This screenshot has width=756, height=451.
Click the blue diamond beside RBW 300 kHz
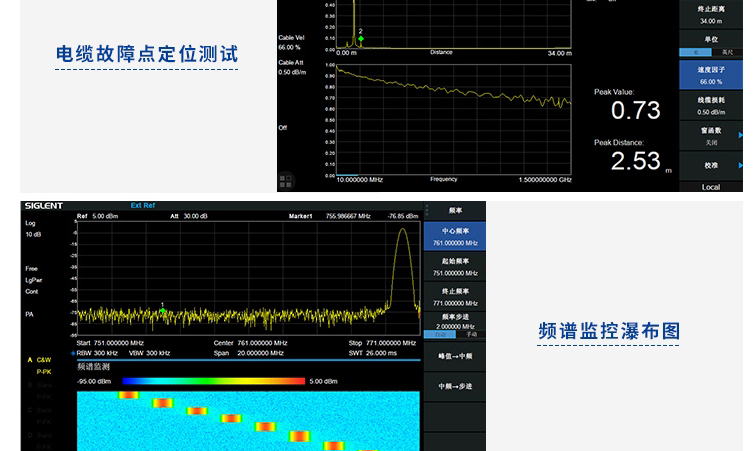click(73, 353)
